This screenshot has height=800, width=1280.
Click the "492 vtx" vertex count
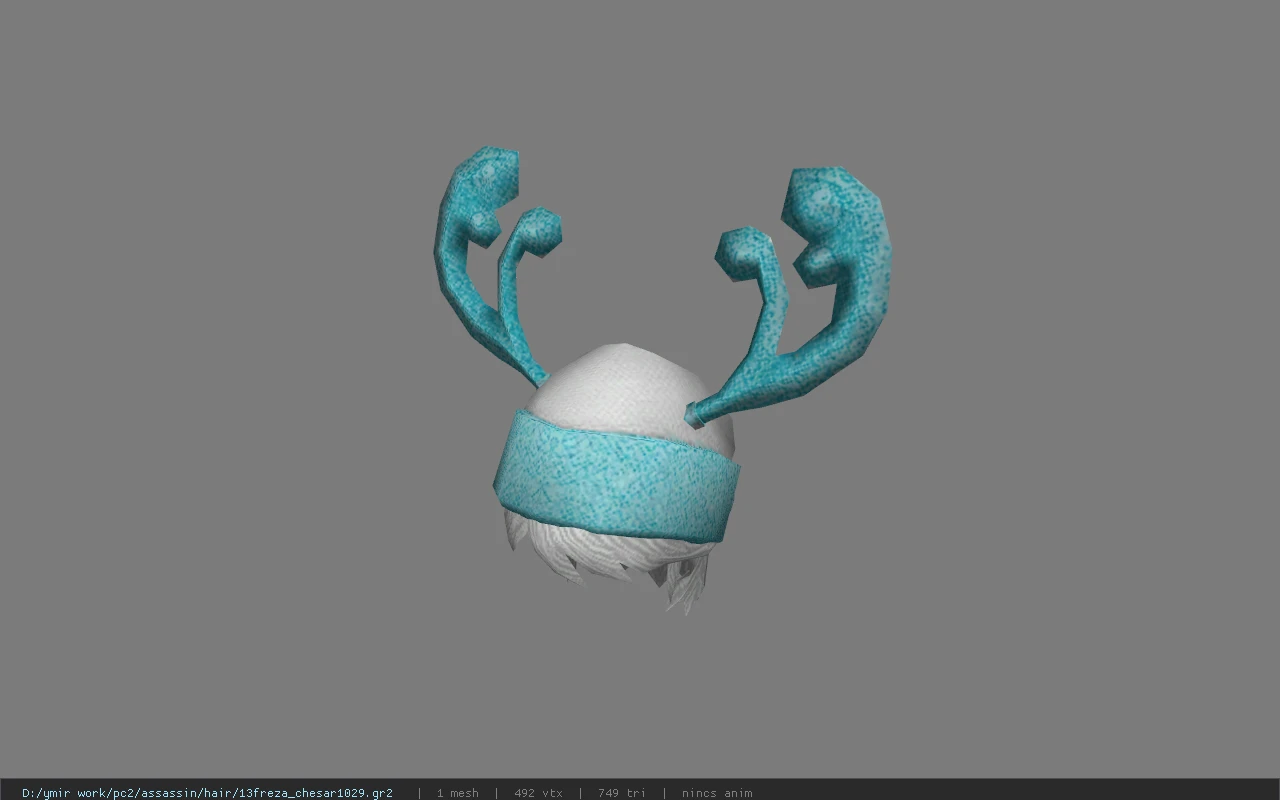tap(538, 793)
